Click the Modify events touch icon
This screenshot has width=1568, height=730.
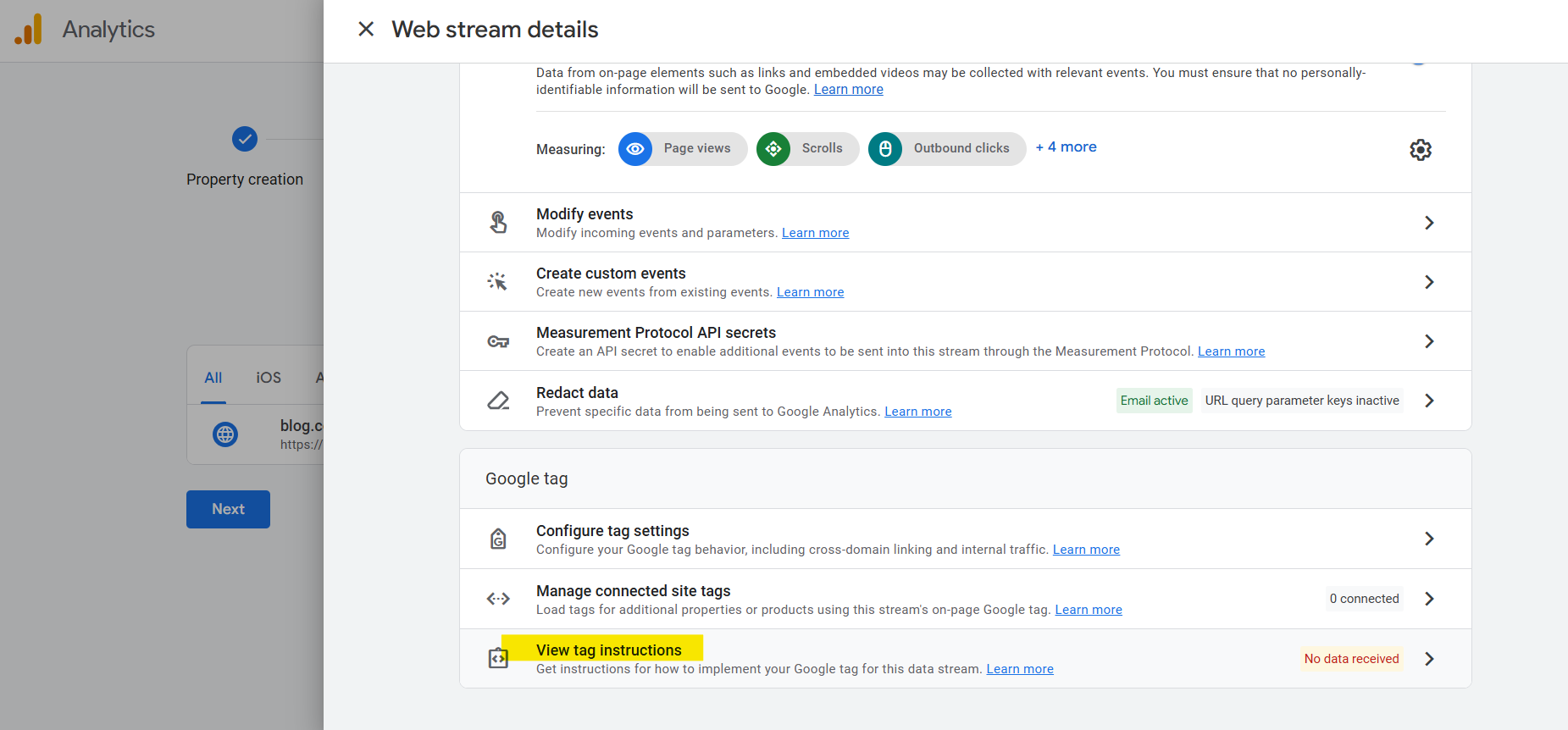[498, 223]
